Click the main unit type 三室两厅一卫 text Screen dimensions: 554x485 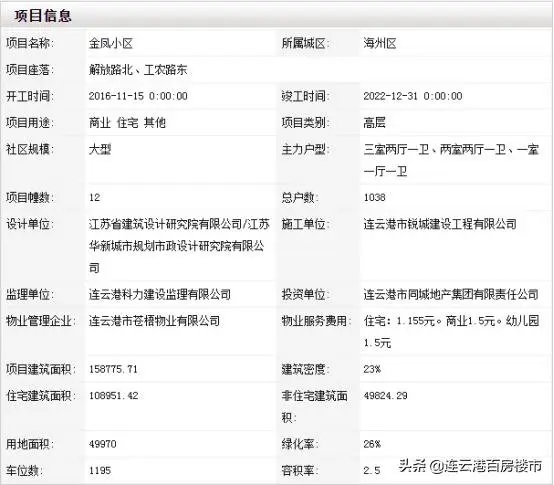(396, 149)
